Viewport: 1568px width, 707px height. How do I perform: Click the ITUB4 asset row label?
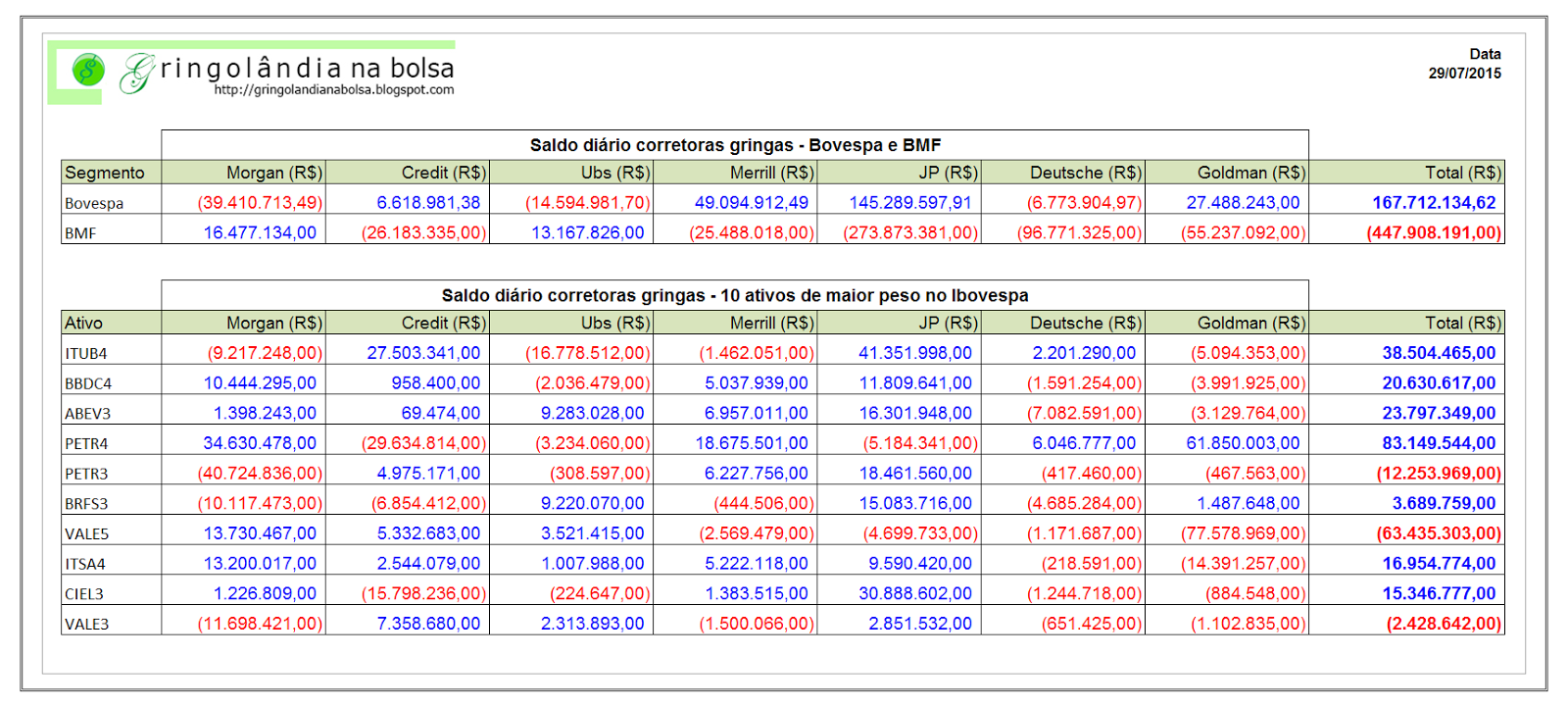pyautogui.click(x=86, y=354)
